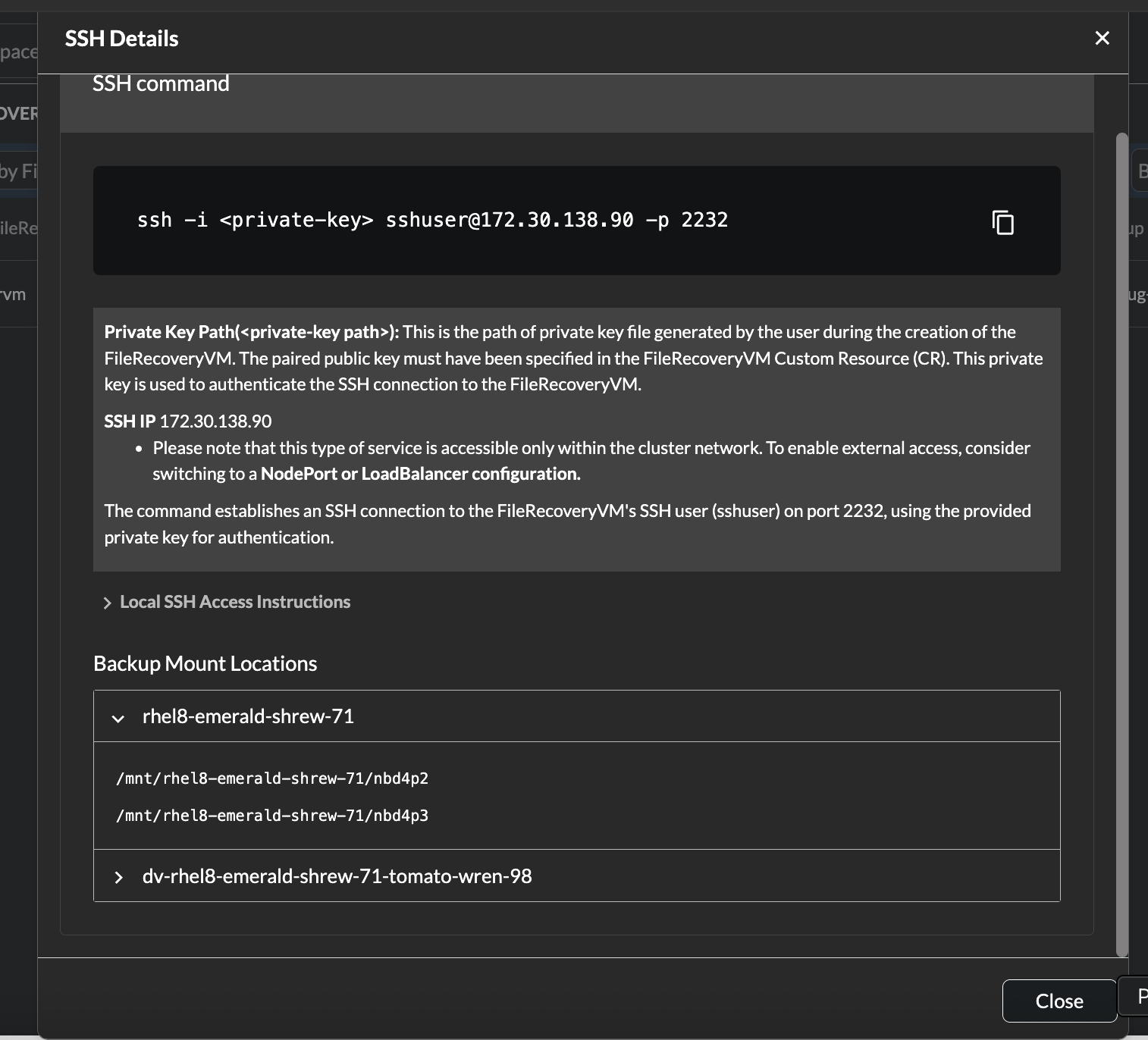Copy the SSH command to clipboard
The height and width of the screenshot is (1040, 1148).
(1002, 222)
